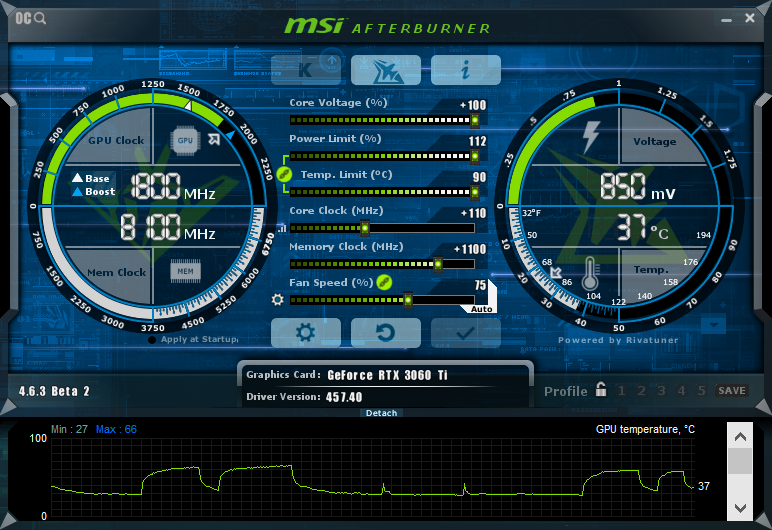Click the thermometer temperature icon

pos(590,273)
